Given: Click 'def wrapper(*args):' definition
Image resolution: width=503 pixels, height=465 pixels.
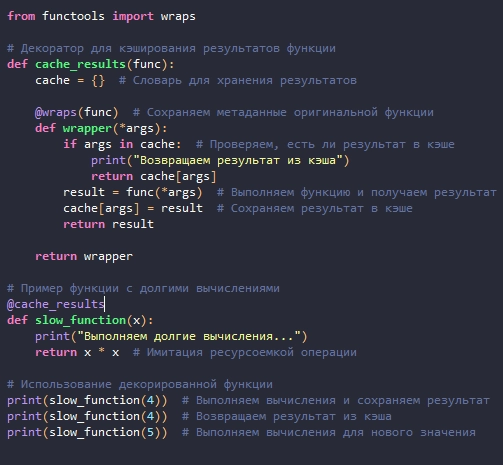Looking at the screenshot, I should pyautogui.click(x=101, y=128).
